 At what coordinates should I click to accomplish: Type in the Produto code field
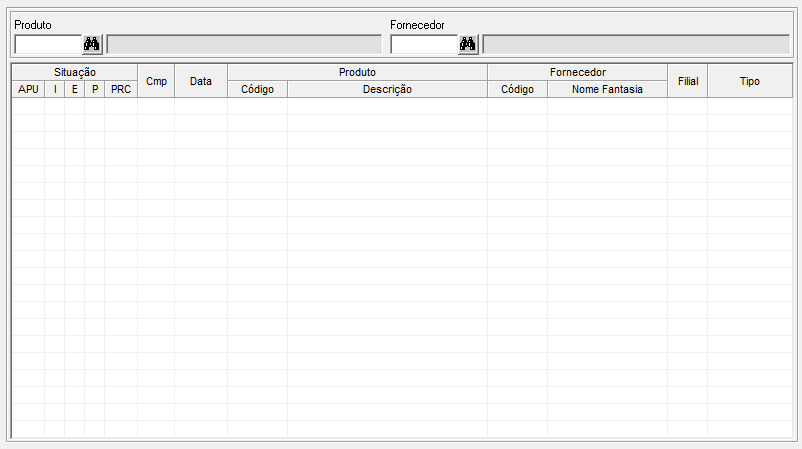pos(47,44)
